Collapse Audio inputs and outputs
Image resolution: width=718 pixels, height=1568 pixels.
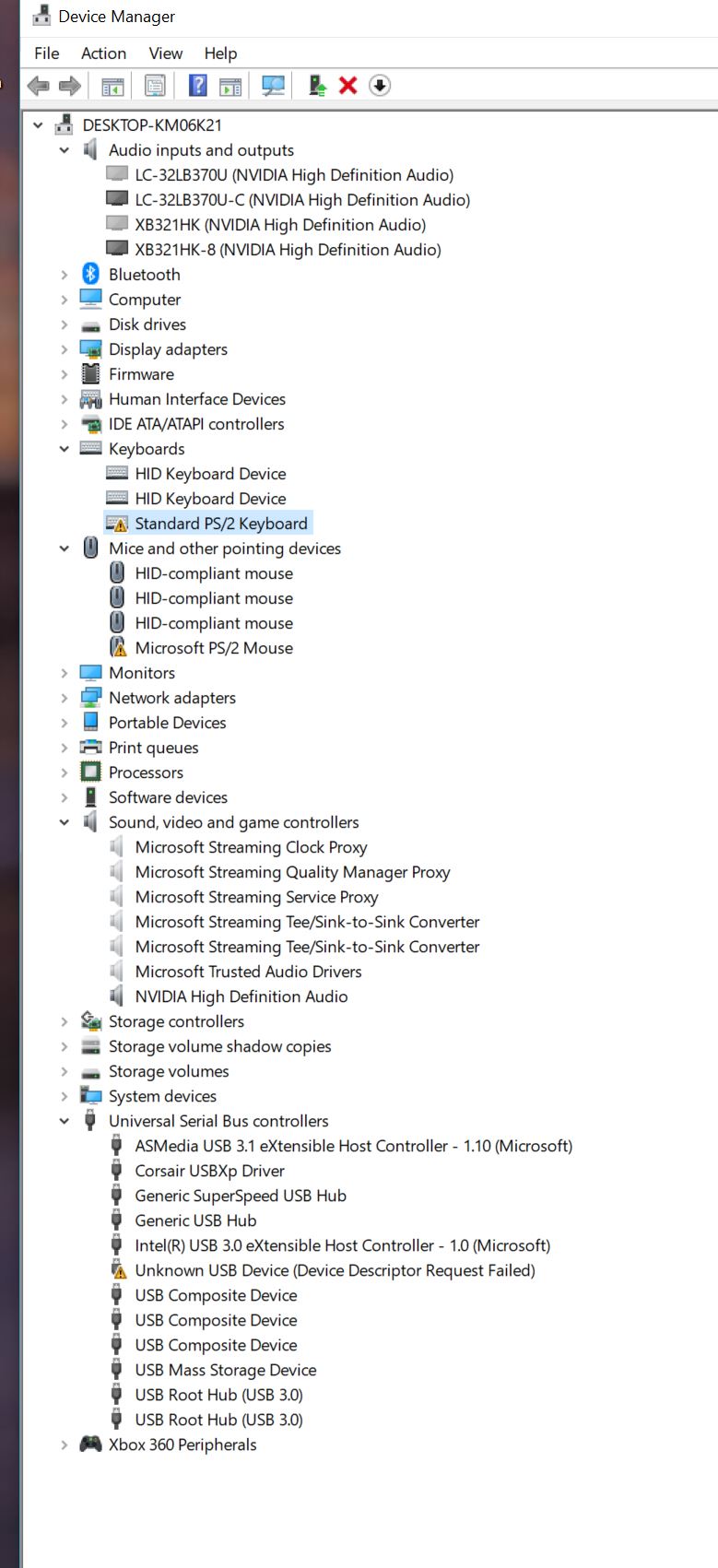(64, 149)
